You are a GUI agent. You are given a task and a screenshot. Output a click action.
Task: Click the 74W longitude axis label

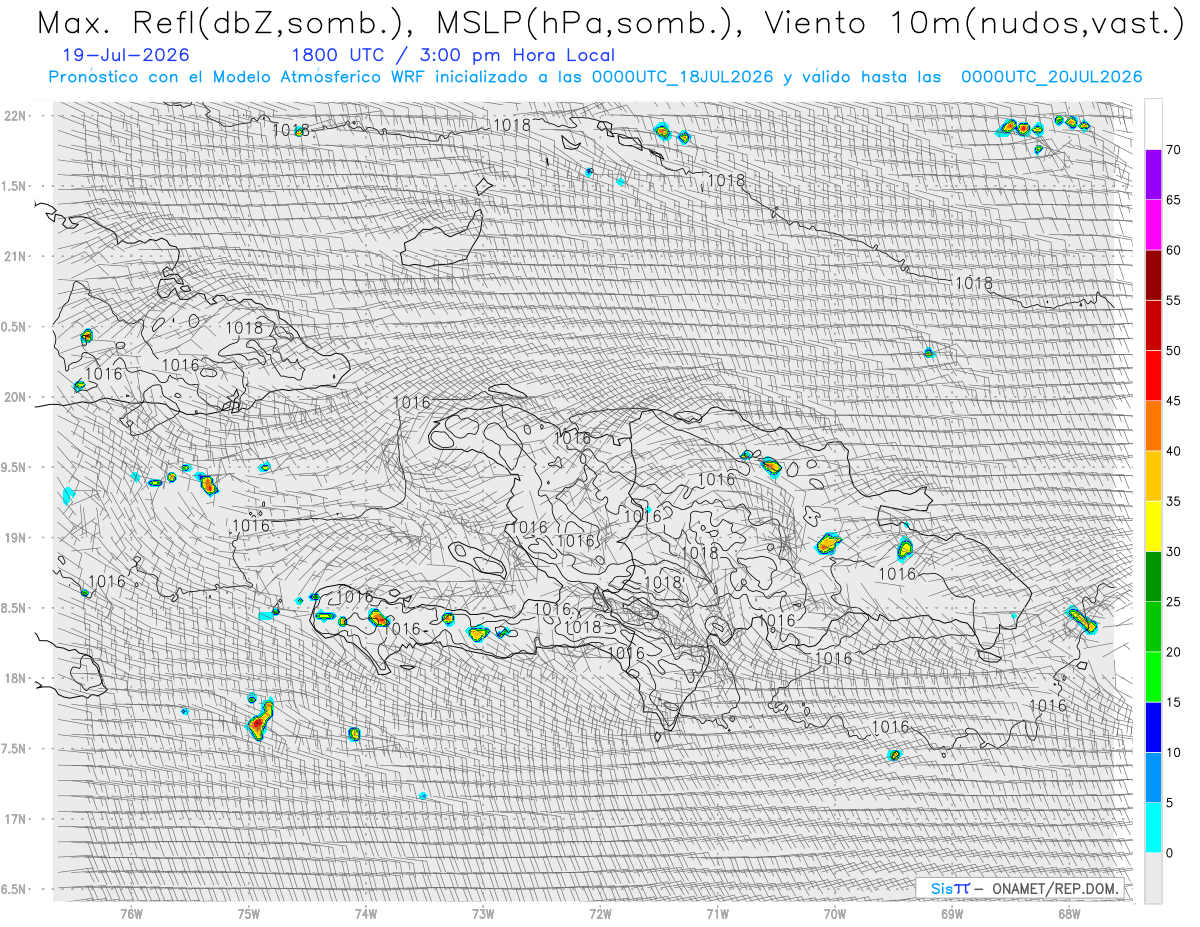[366, 914]
